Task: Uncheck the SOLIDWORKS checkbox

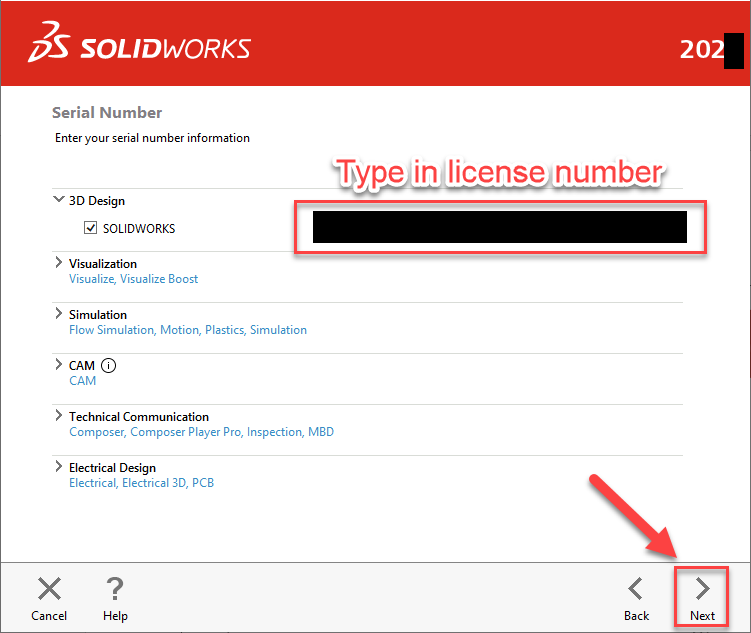Action: click(x=91, y=227)
